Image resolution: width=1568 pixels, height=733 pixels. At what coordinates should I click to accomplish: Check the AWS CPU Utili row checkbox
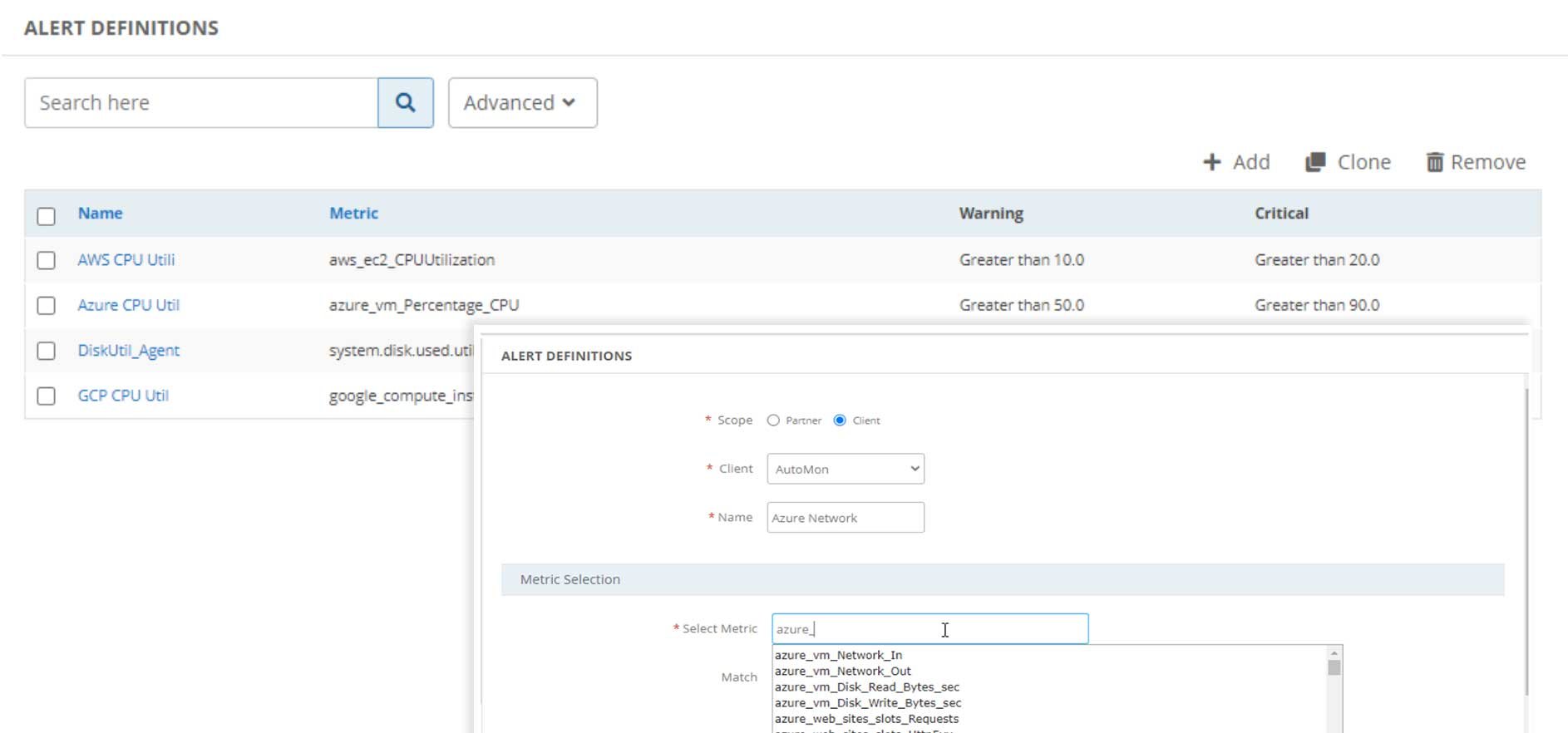(x=47, y=260)
